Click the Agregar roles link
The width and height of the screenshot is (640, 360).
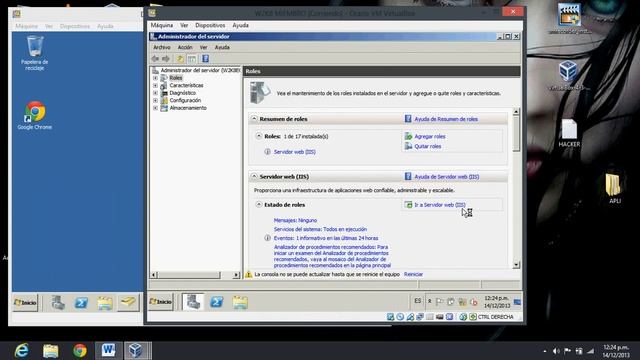point(430,137)
